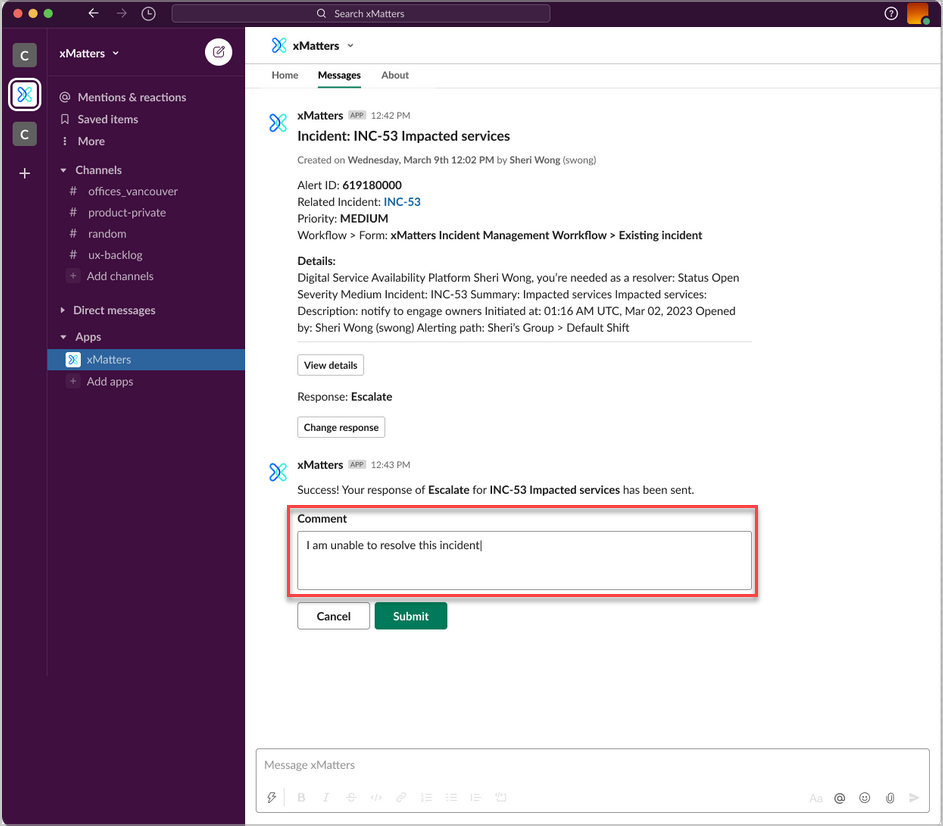Attach a file with paperclip icon
This screenshot has width=943, height=826.
pos(890,798)
